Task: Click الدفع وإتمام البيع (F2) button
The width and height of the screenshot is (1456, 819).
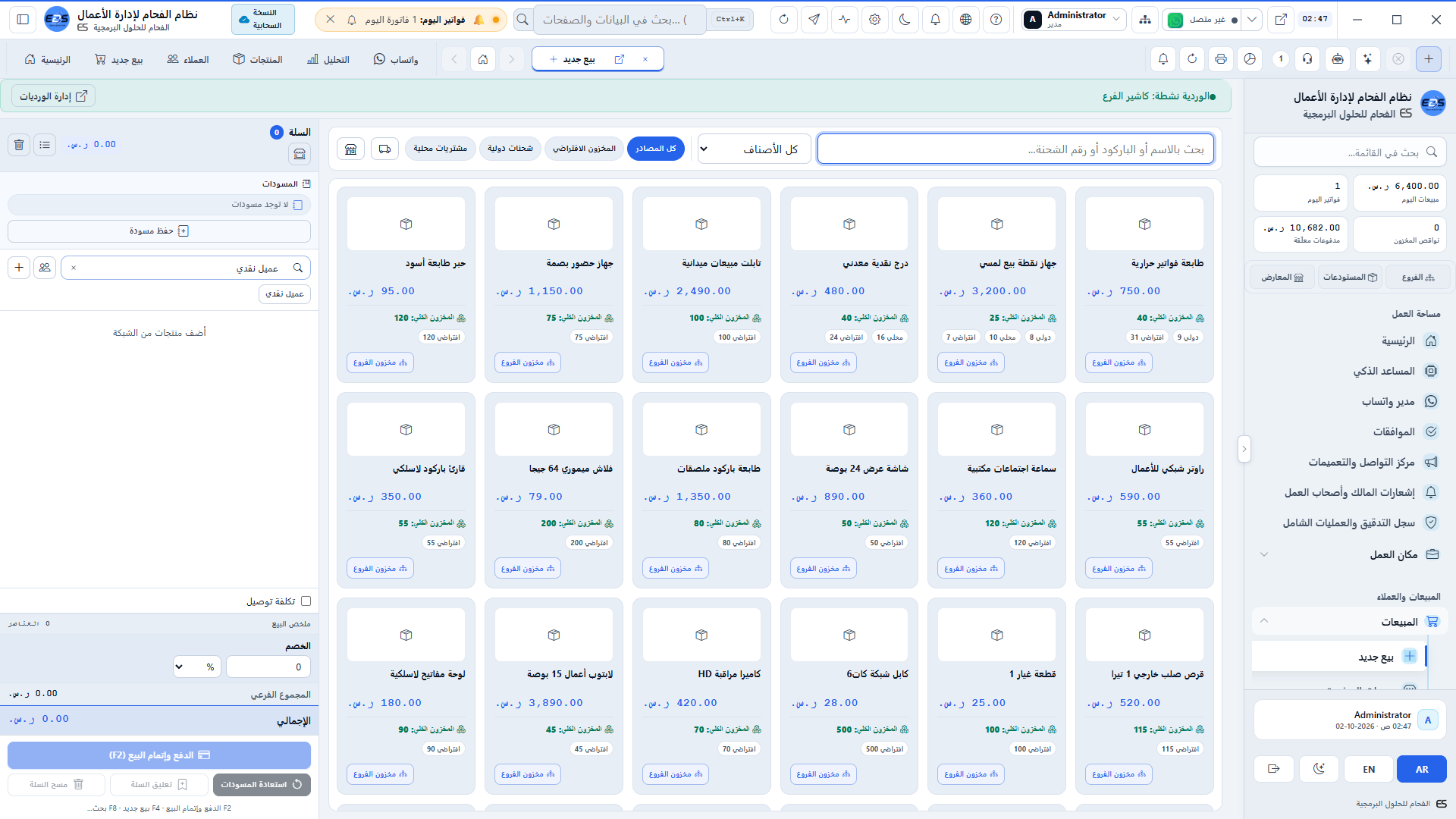Action: point(159,755)
